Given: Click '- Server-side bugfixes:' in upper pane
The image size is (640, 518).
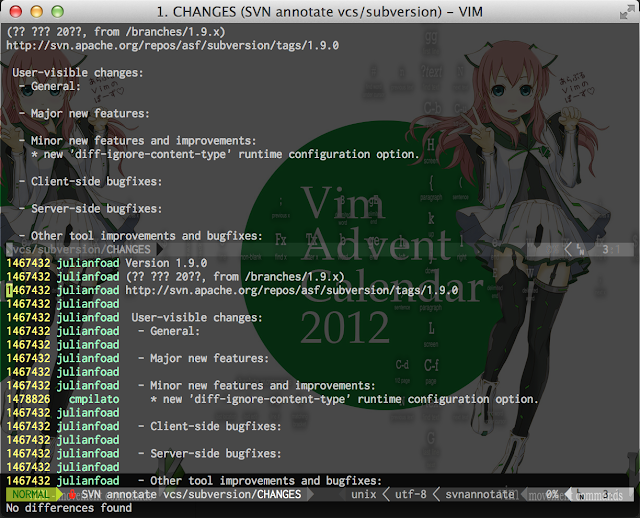Looking at the screenshot, I should pos(91,209).
